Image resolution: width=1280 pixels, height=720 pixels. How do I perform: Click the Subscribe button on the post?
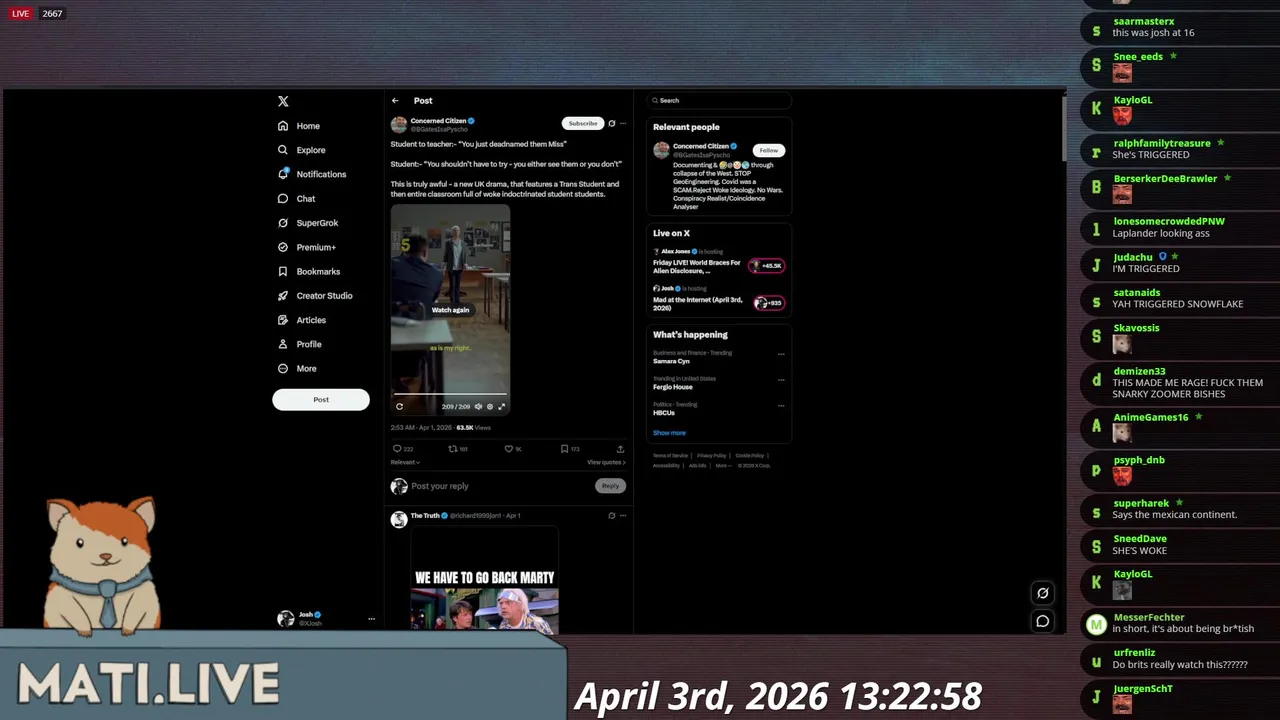point(583,123)
